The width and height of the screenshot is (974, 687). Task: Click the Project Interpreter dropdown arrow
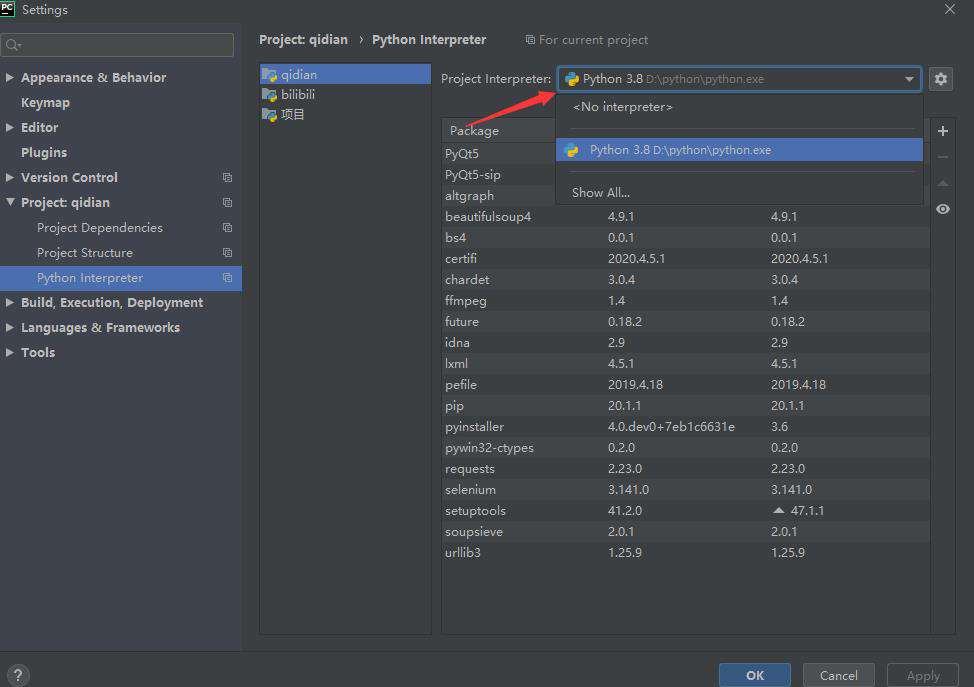coord(909,79)
